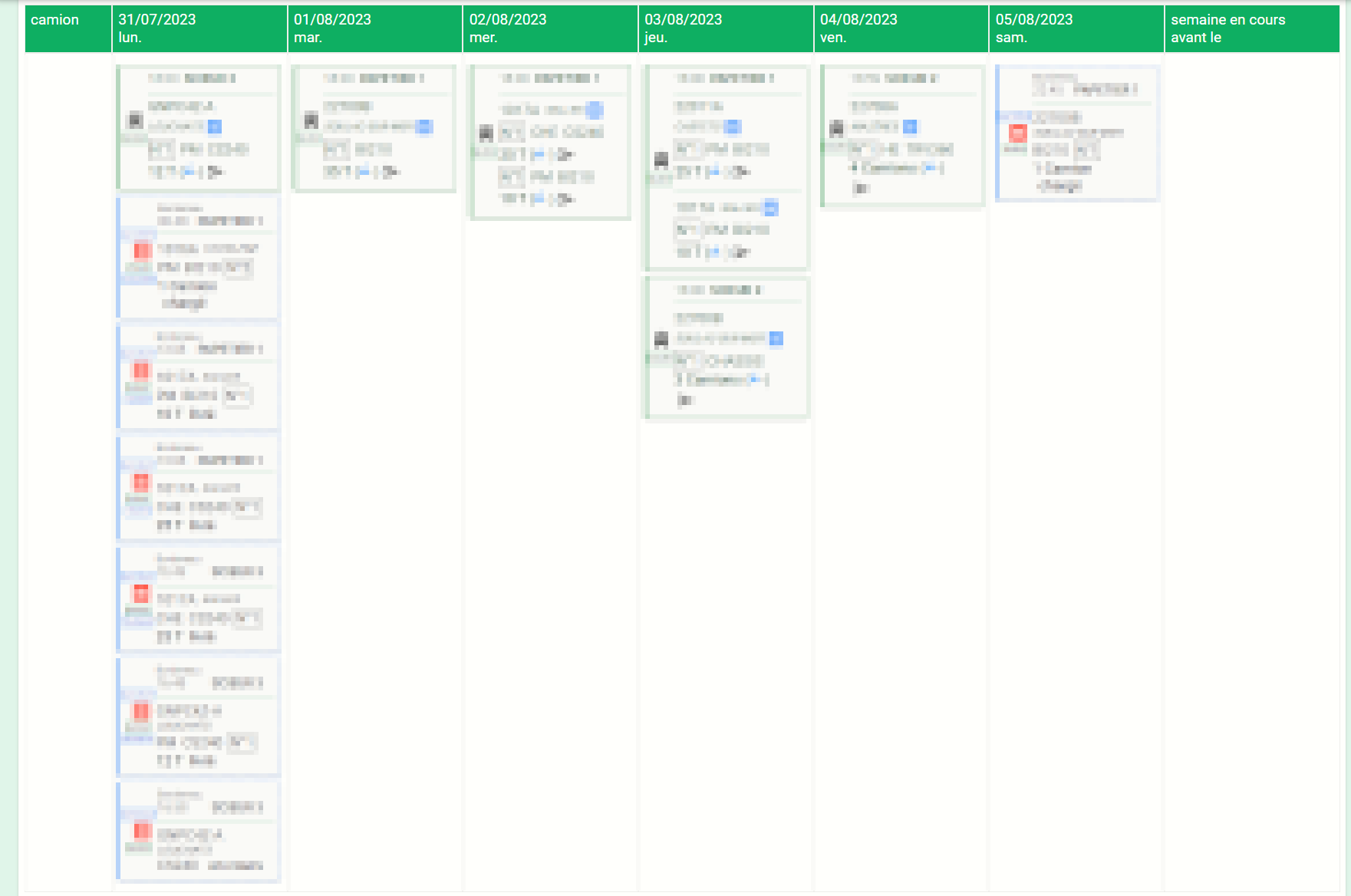Viewport: 1351px width, 896px height.
Task: Open the green-bordered card under Friday
Action: click(x=902, y=137)
